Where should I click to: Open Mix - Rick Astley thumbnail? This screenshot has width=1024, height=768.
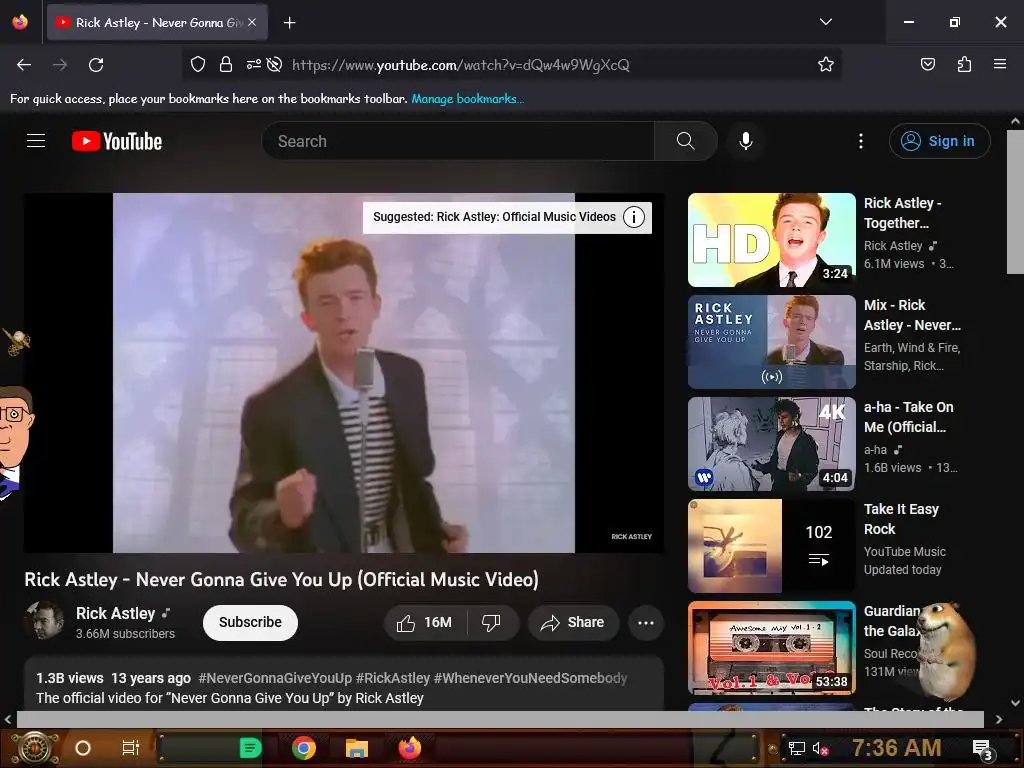click(772, 342)
